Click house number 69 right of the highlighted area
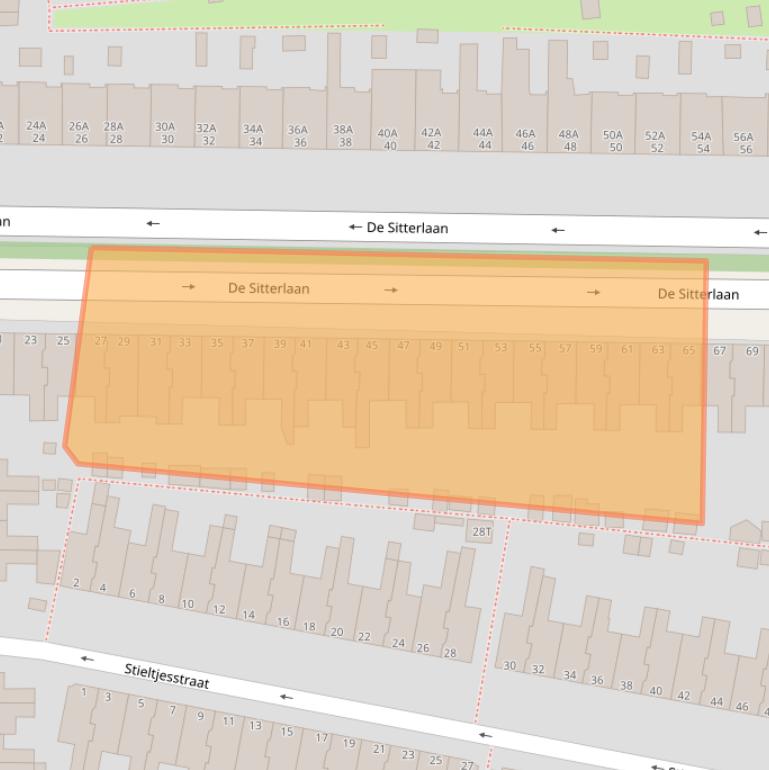 [751, 351]
